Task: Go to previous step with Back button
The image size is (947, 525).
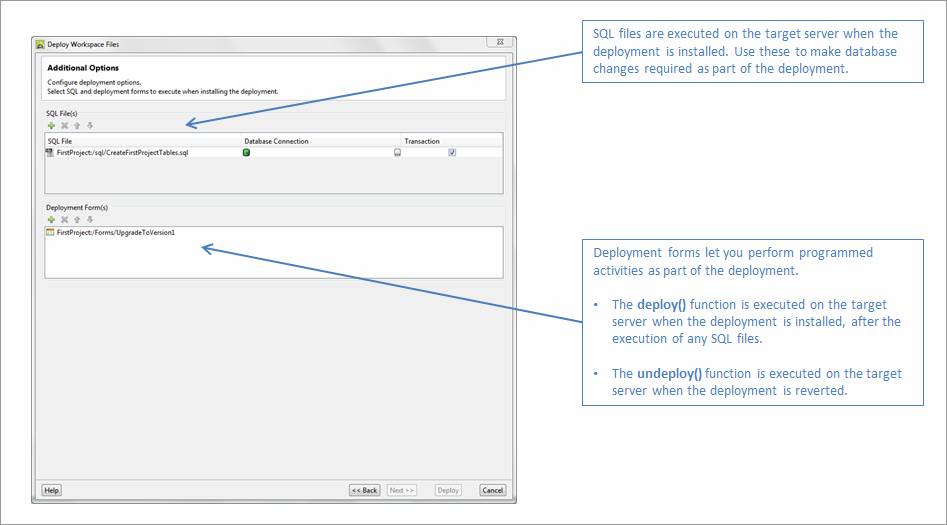Action: (x=364, y=490)
